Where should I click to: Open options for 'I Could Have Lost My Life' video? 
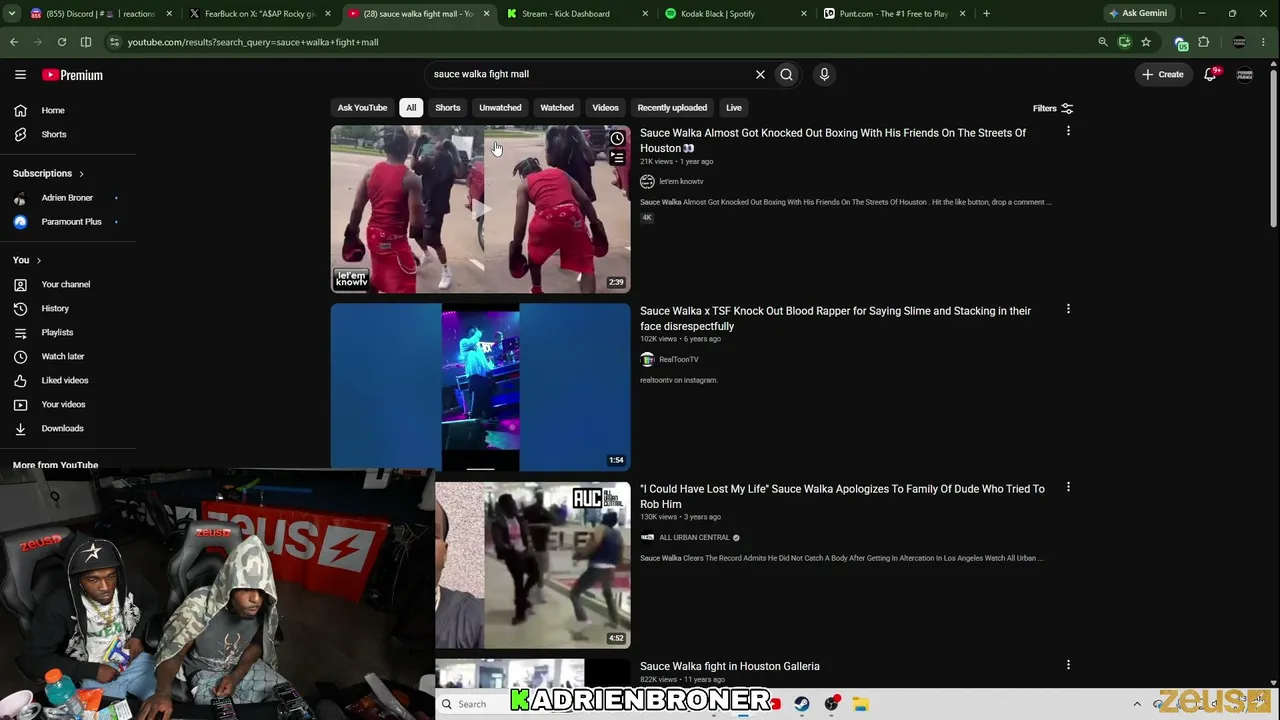tap(1068, 487)
